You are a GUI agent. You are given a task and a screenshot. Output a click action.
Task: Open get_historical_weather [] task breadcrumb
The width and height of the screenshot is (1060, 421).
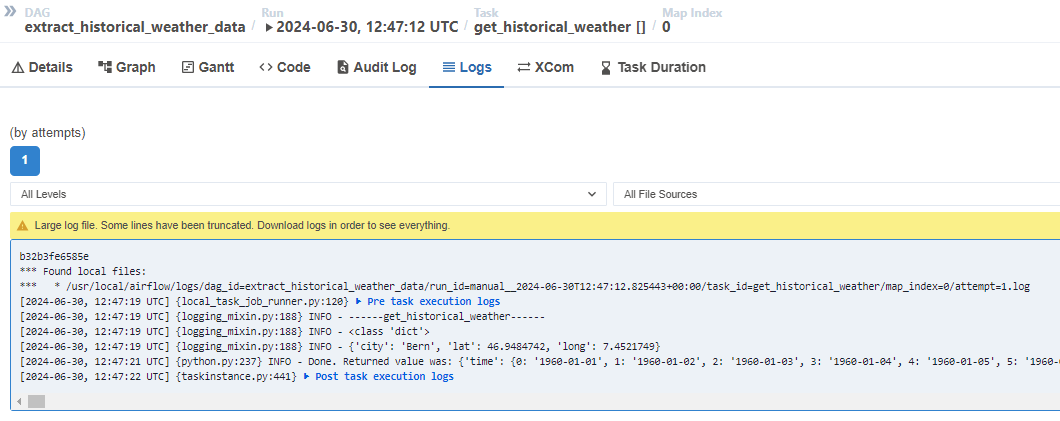[560, 27]
